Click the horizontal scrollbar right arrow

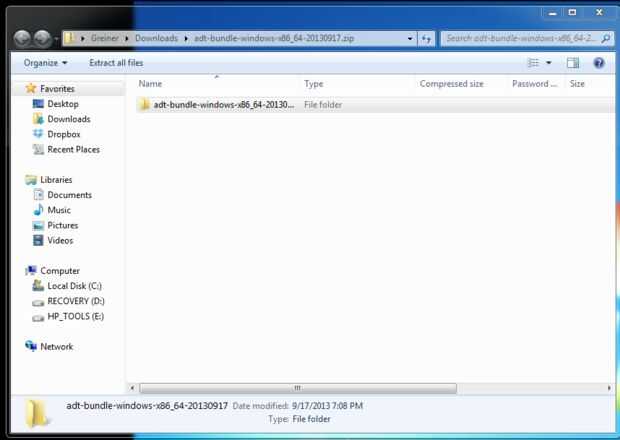(x=609, y=388)
